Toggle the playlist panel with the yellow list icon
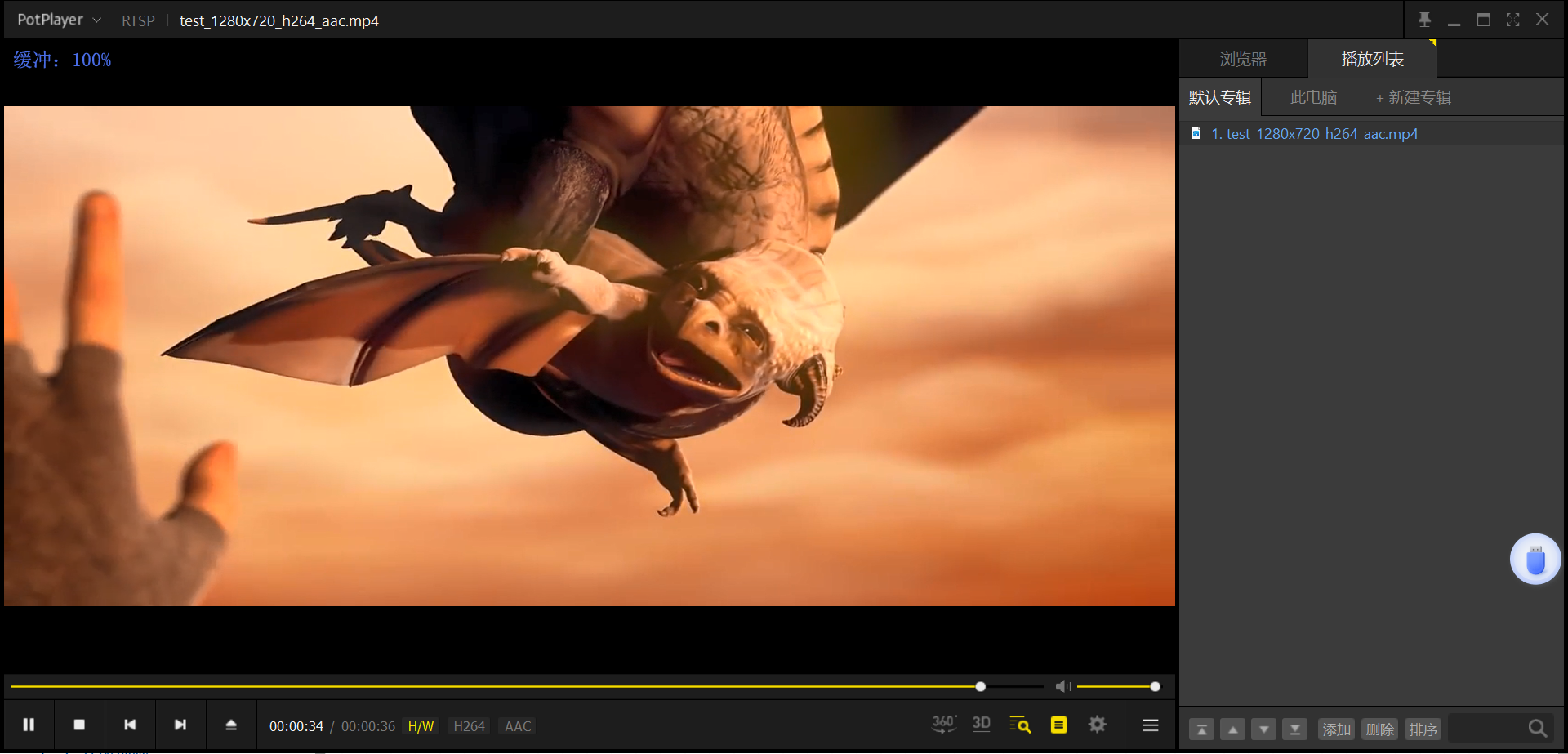 (x=1058, y=725)
